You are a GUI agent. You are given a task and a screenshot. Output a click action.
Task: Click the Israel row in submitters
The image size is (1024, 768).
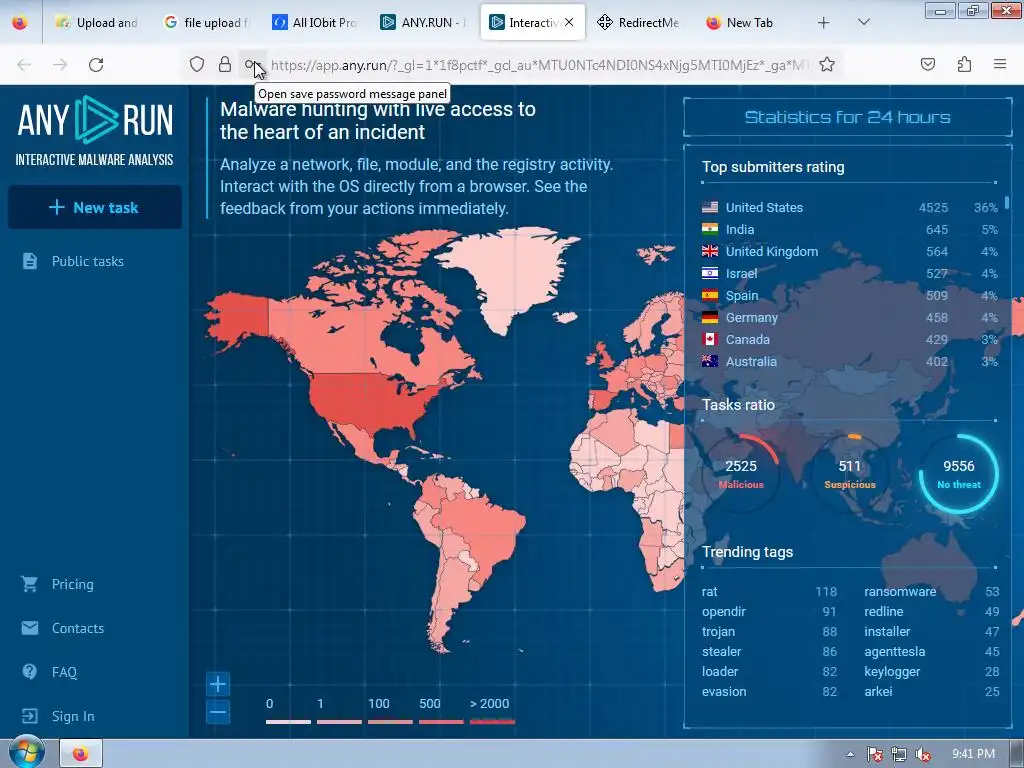pyautogui.click(x=849, y=274)
